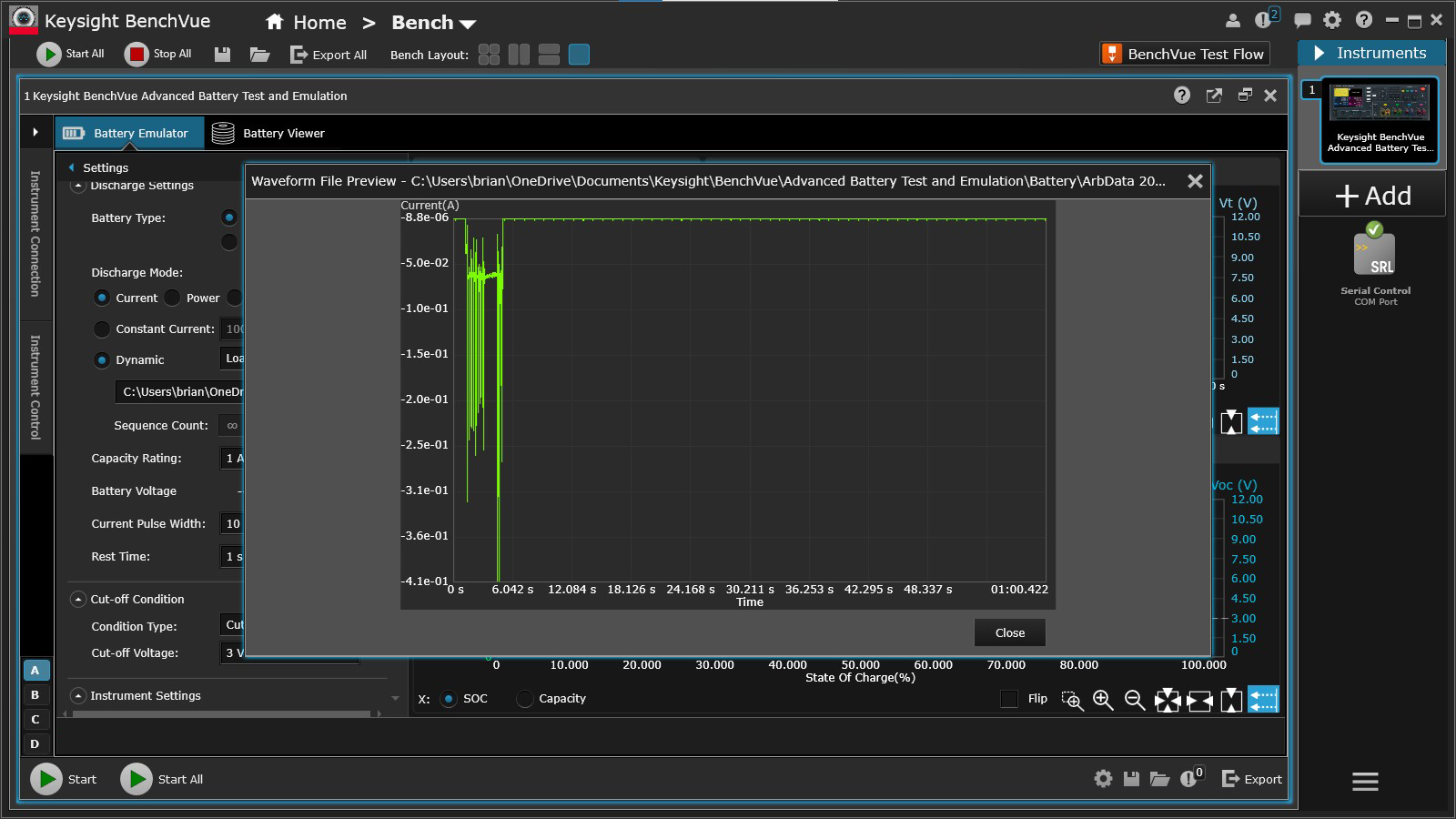Click the zoom-to-region magnifier icon
The width and height of the screenshot is (1456, 819).
[x=1072, y=700]
